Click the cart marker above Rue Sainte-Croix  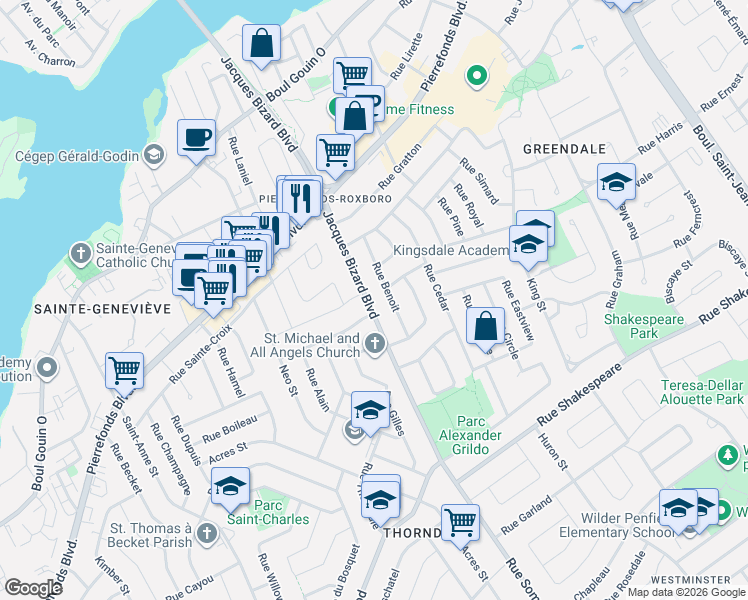point(214,291)
